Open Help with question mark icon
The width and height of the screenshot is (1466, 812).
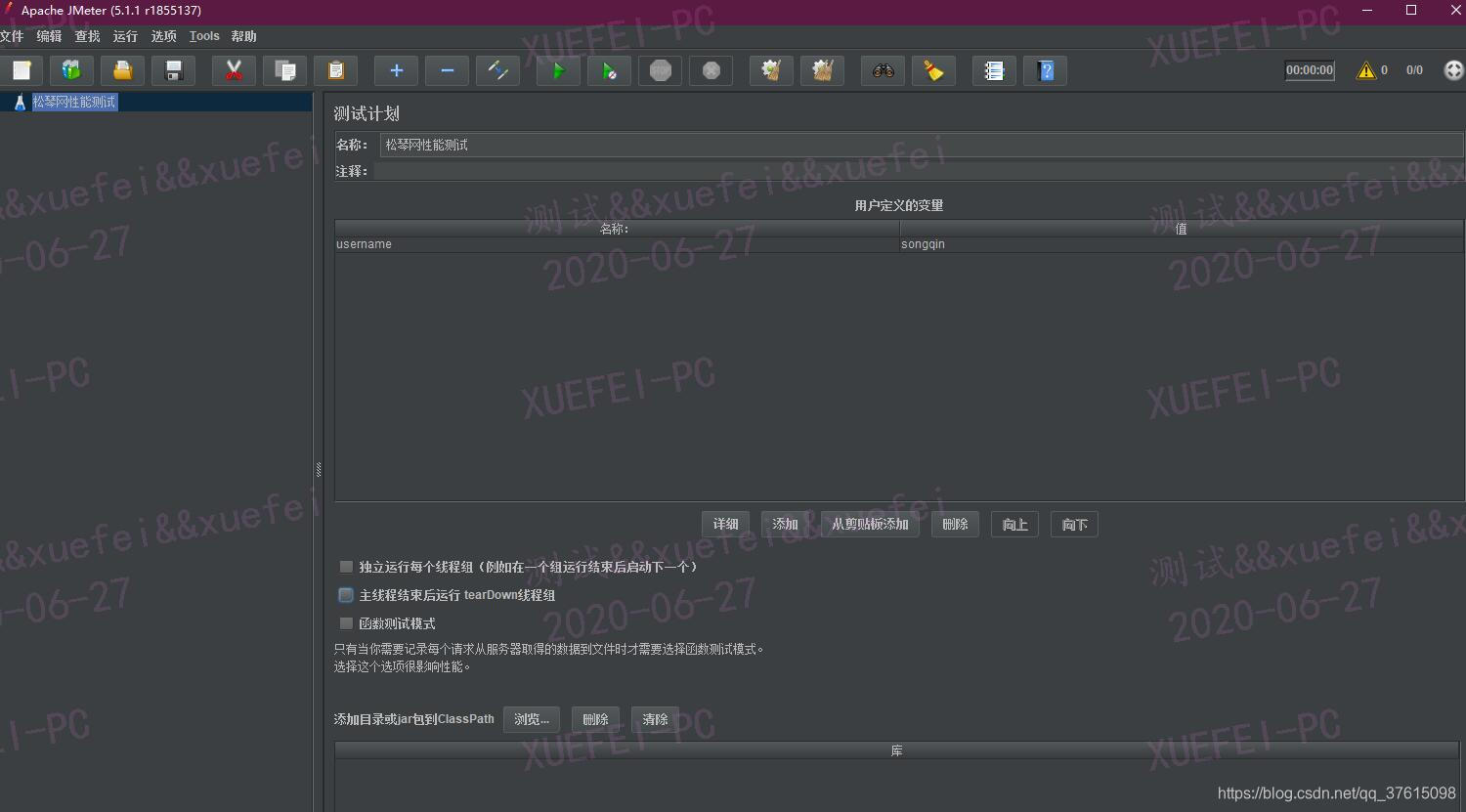tap(1045, 70)
